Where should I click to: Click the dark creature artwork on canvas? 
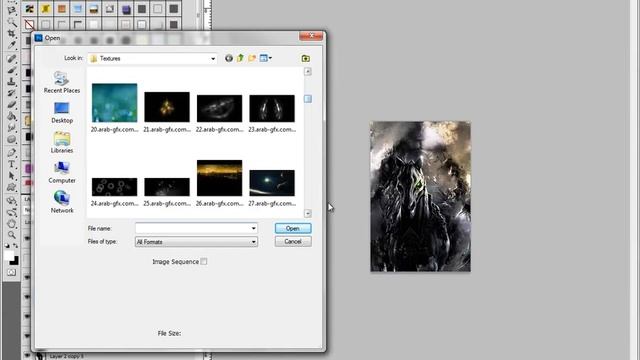point(420,196)
